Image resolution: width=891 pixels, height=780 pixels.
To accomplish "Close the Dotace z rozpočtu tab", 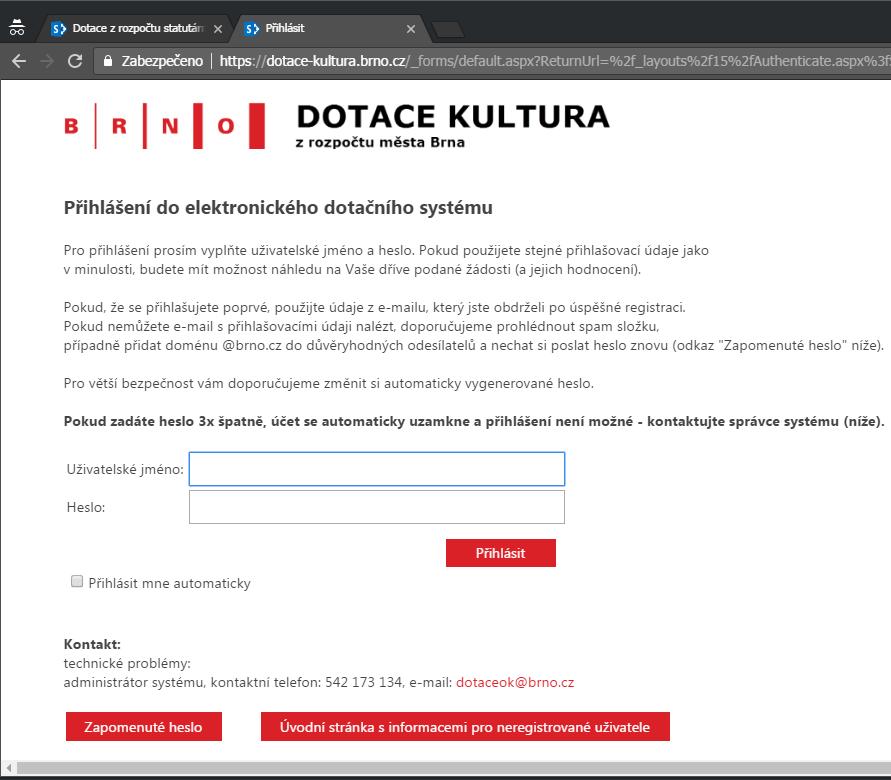I will point(218,29).
